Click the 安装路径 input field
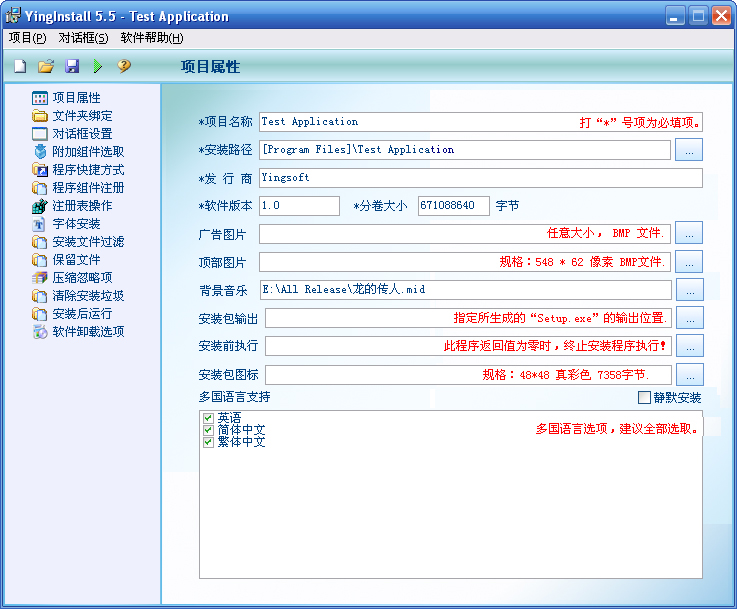This screenshot has height=609, width=737. tap(465, 150)
